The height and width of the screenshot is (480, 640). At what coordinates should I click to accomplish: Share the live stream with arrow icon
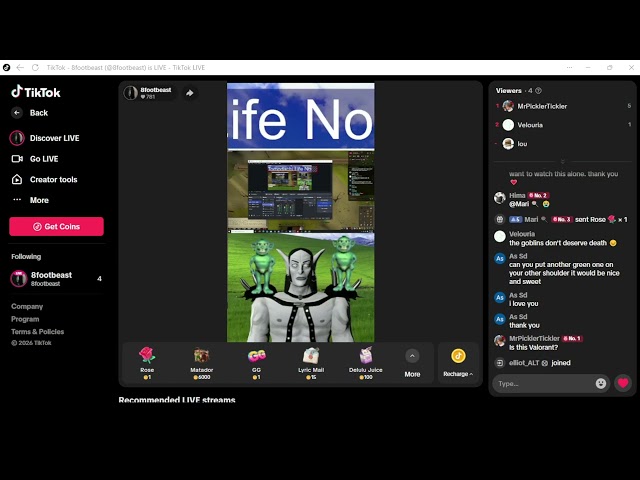[x=189, y=93]
